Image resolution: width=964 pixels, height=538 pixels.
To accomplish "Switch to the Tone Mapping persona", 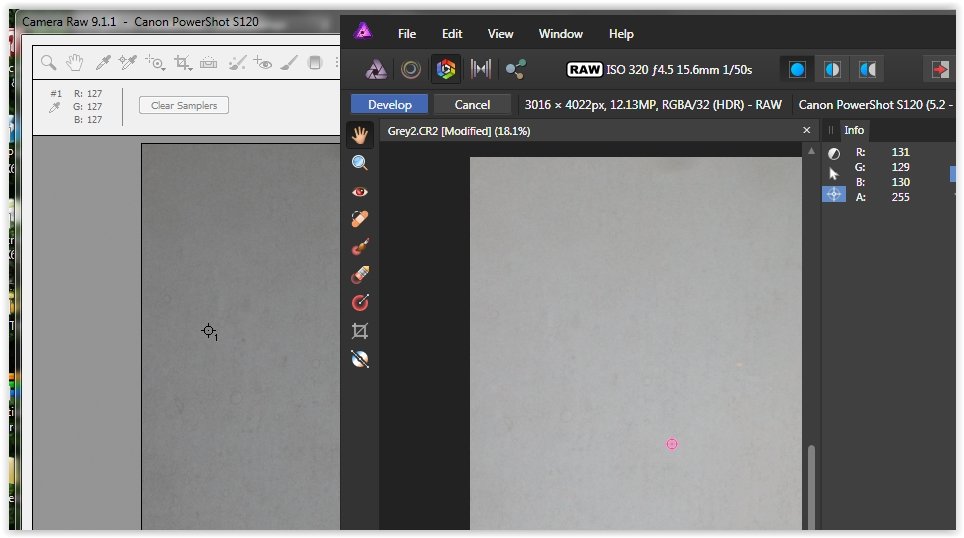I will [x=481, y=69].
